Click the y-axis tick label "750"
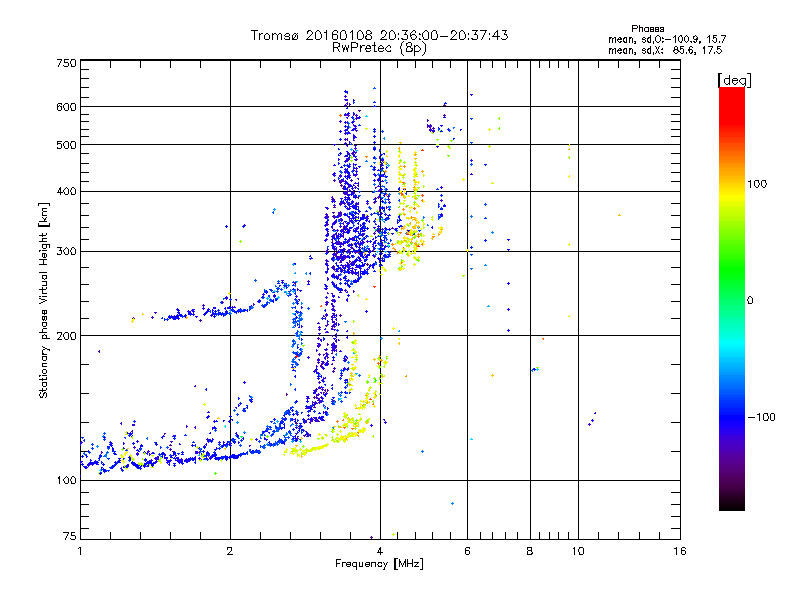Viewport: 800px width, 600px height. coord(66,63)
